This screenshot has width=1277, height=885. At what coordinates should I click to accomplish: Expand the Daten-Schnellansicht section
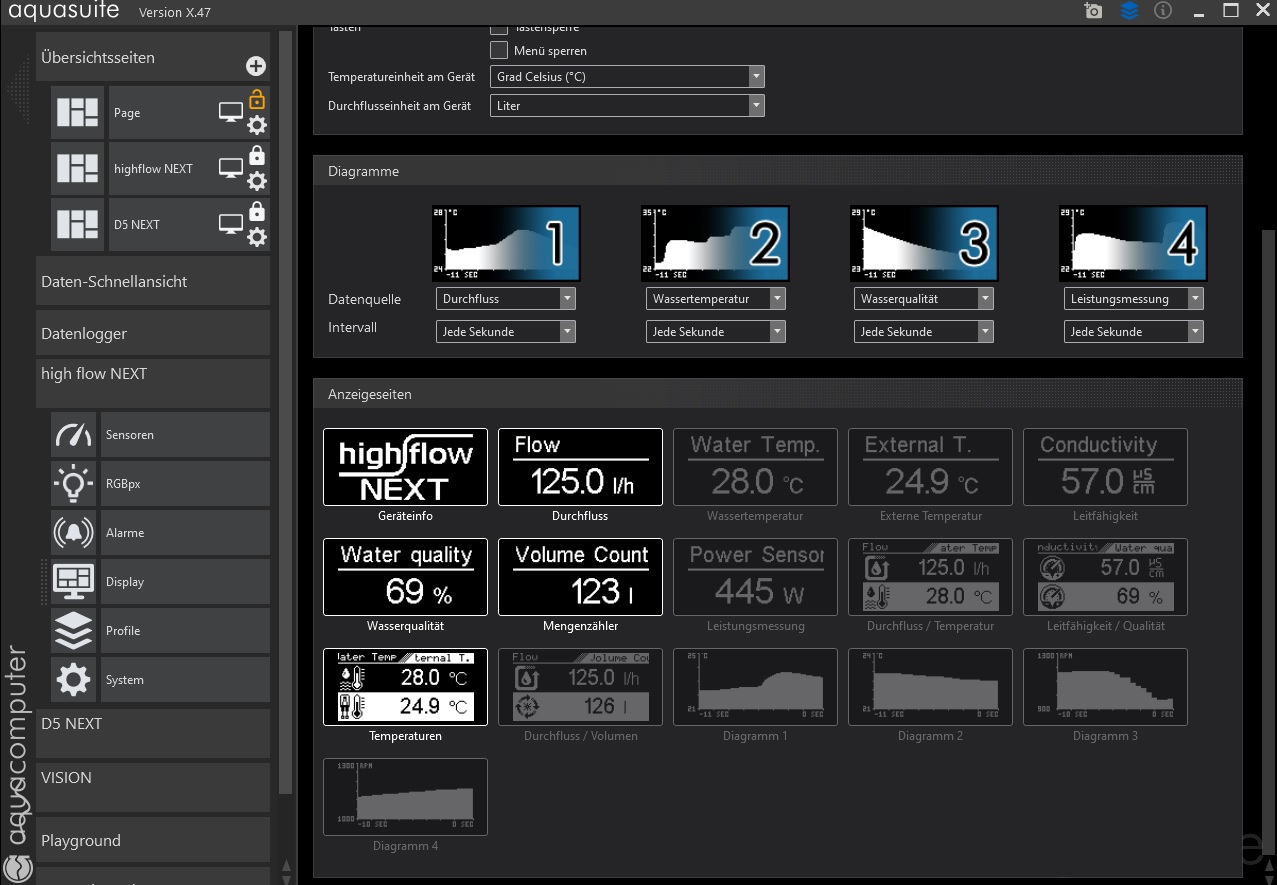pyautogui.click(x=153, y=282)
